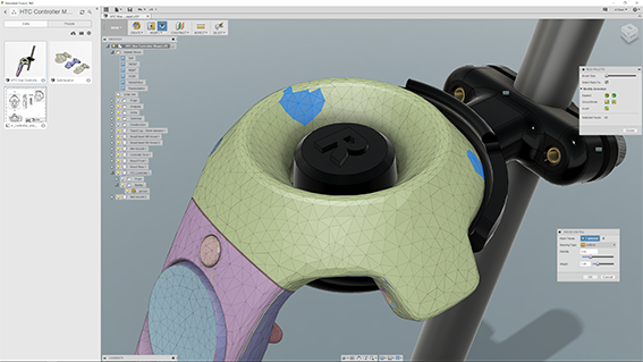Image resolution: width=643 pixels, height=362 pixels.
Task: Click the Save icon in the top bar
Action: pyautogui.click(x=130, y=9)
